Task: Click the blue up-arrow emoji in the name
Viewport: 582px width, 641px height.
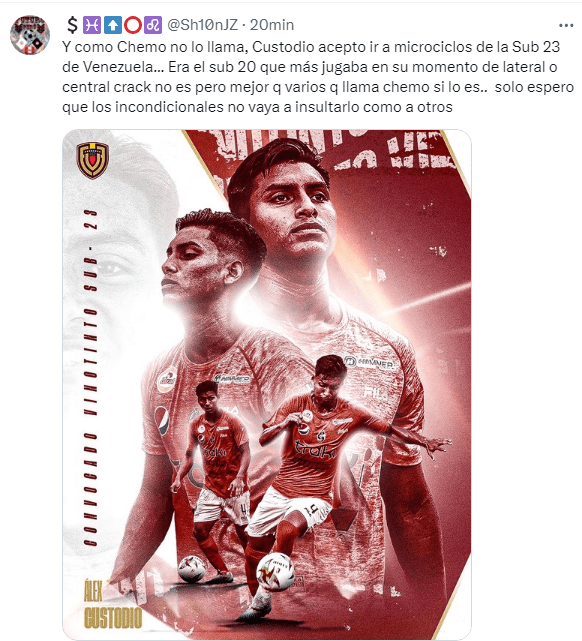Action: 112,25
